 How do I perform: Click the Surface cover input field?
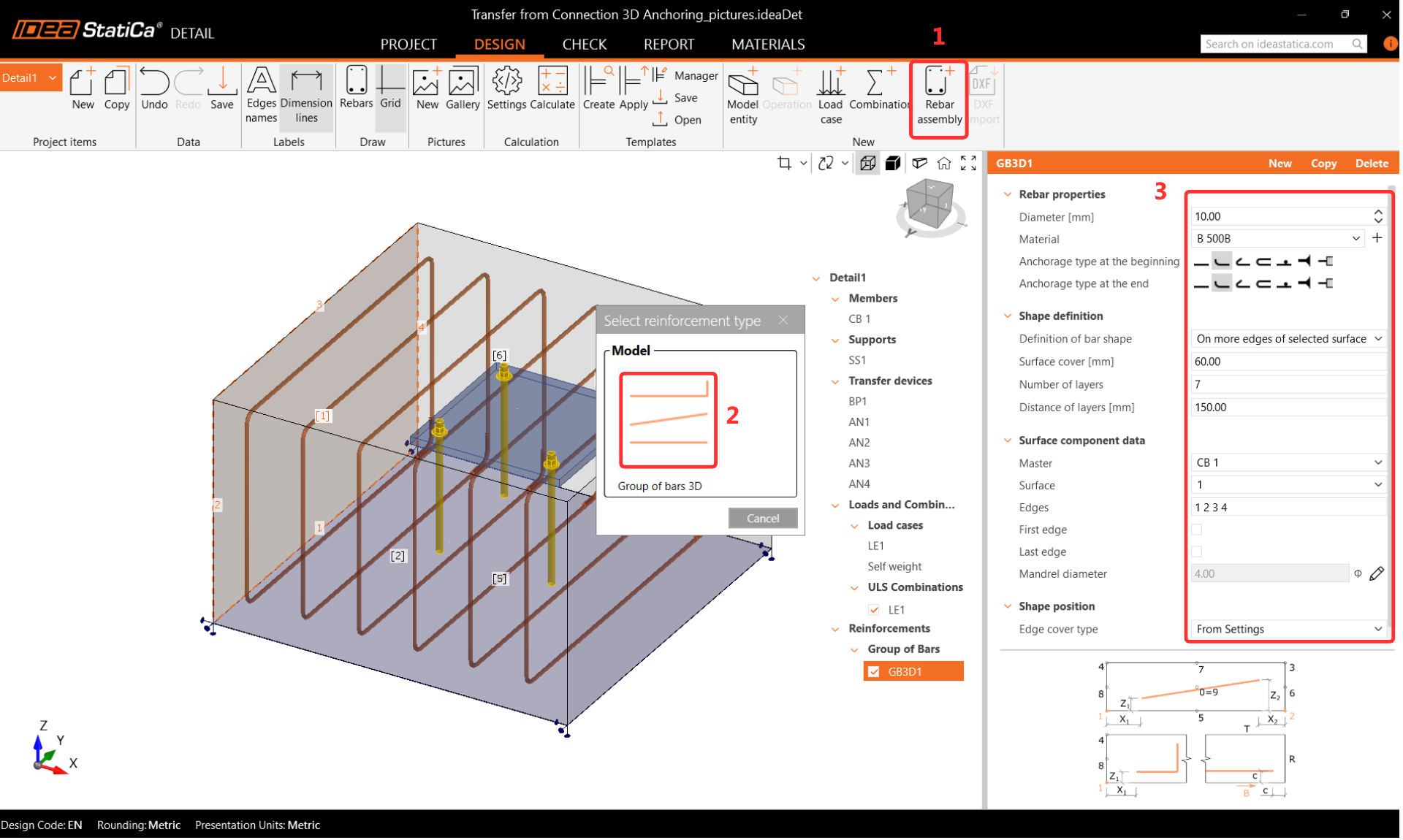[1288, 362]
